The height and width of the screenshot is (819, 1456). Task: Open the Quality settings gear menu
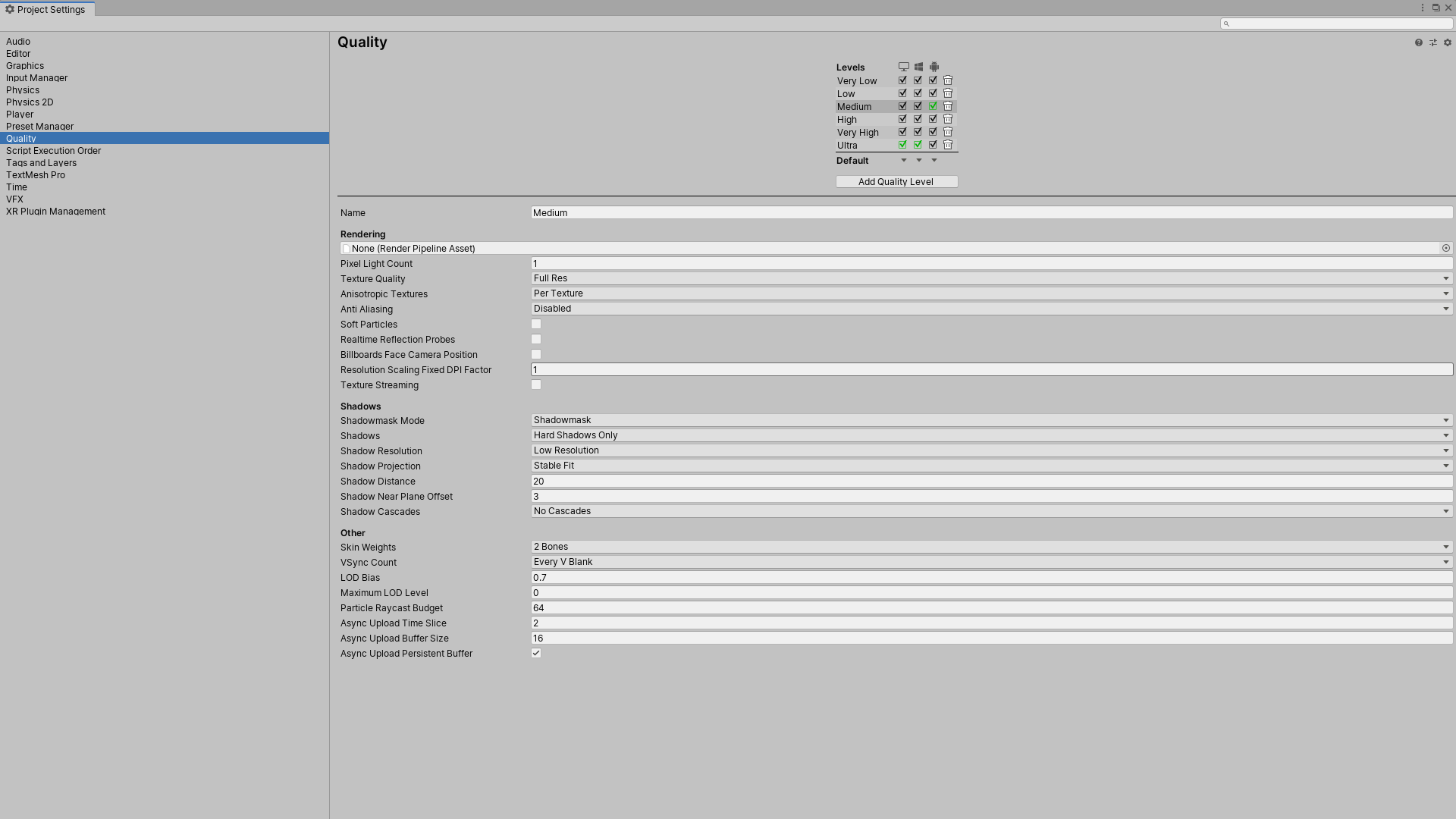[x=1448, y=42]
